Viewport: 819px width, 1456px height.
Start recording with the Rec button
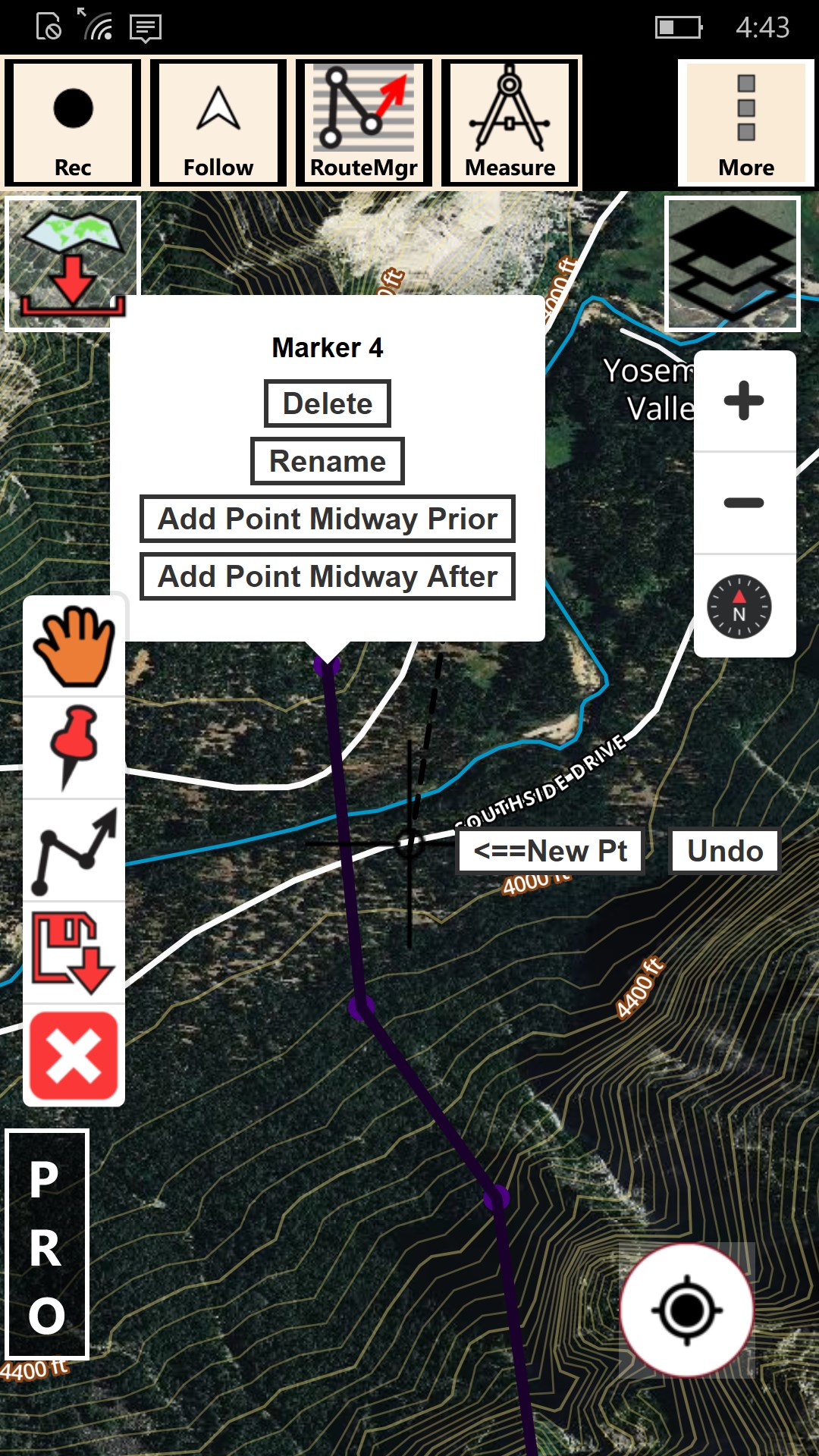73,123
